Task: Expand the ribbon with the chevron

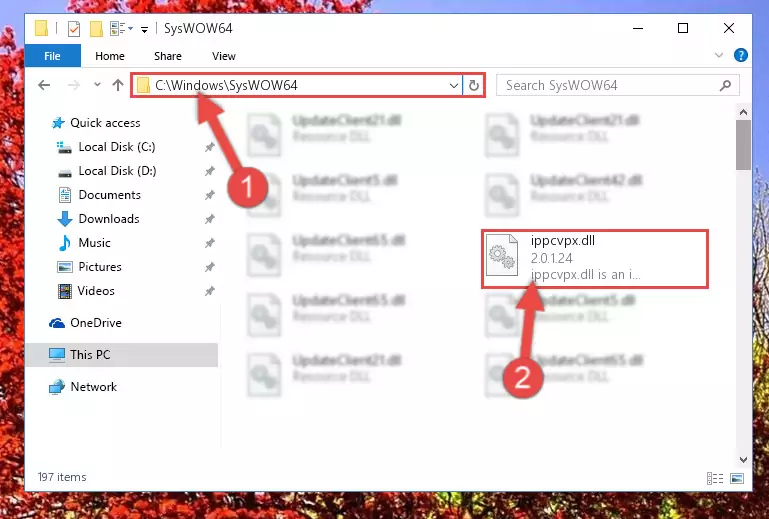Action: click(x=718, y=55)
